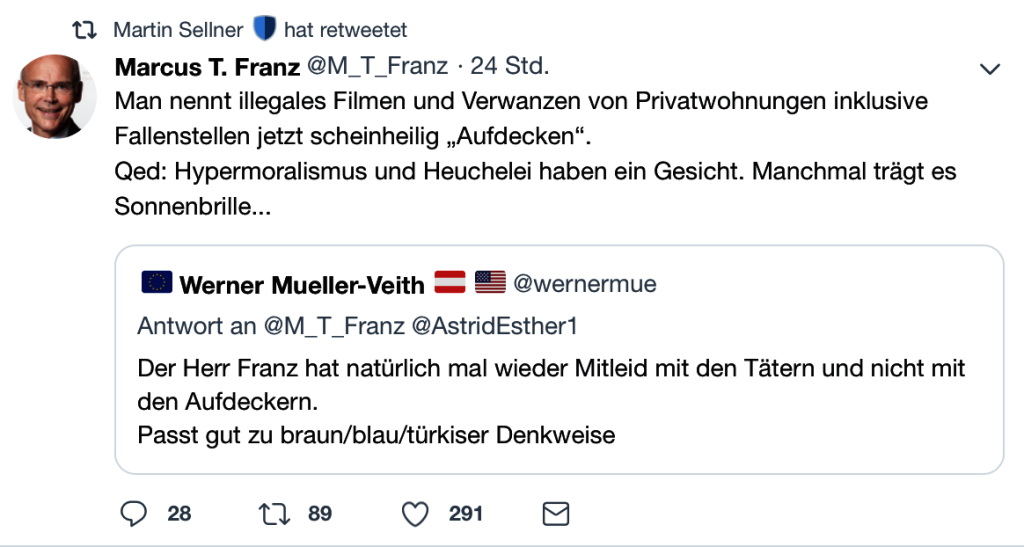Viewport: 1024px width, 547px height.
Task: Click Marcus T. Franz profile picture
Action: [55, 96]
